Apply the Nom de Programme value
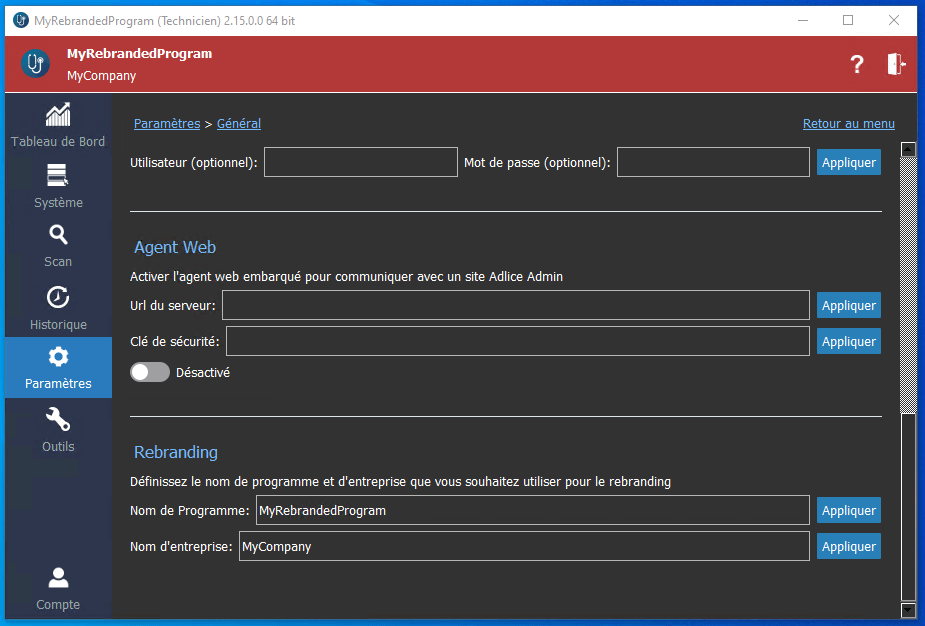Image resolution: width=925 pixels, height=626 pixels. click(x=848, y=511)
